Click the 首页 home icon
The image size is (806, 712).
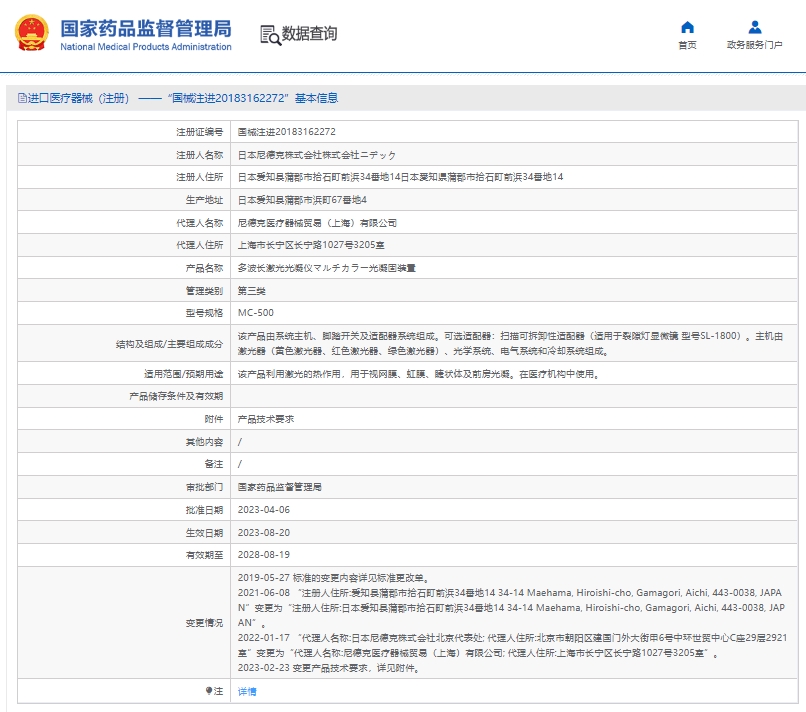(687, 27)
